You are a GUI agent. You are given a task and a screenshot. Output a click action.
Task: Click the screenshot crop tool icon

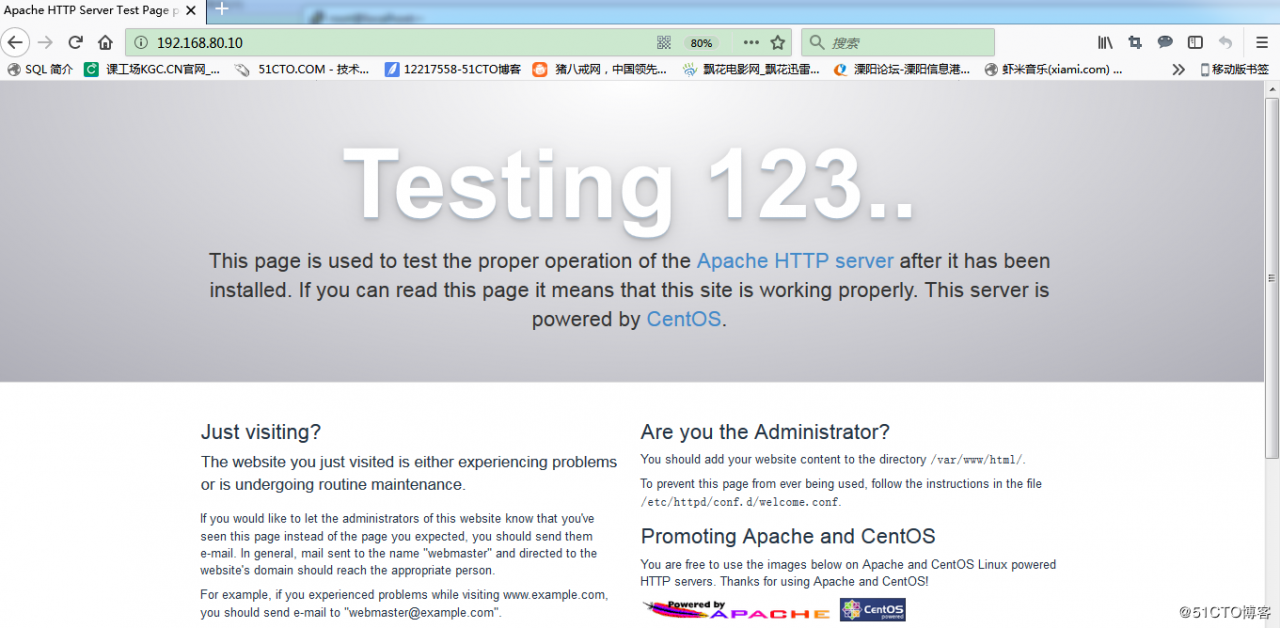pos(1135,42)
